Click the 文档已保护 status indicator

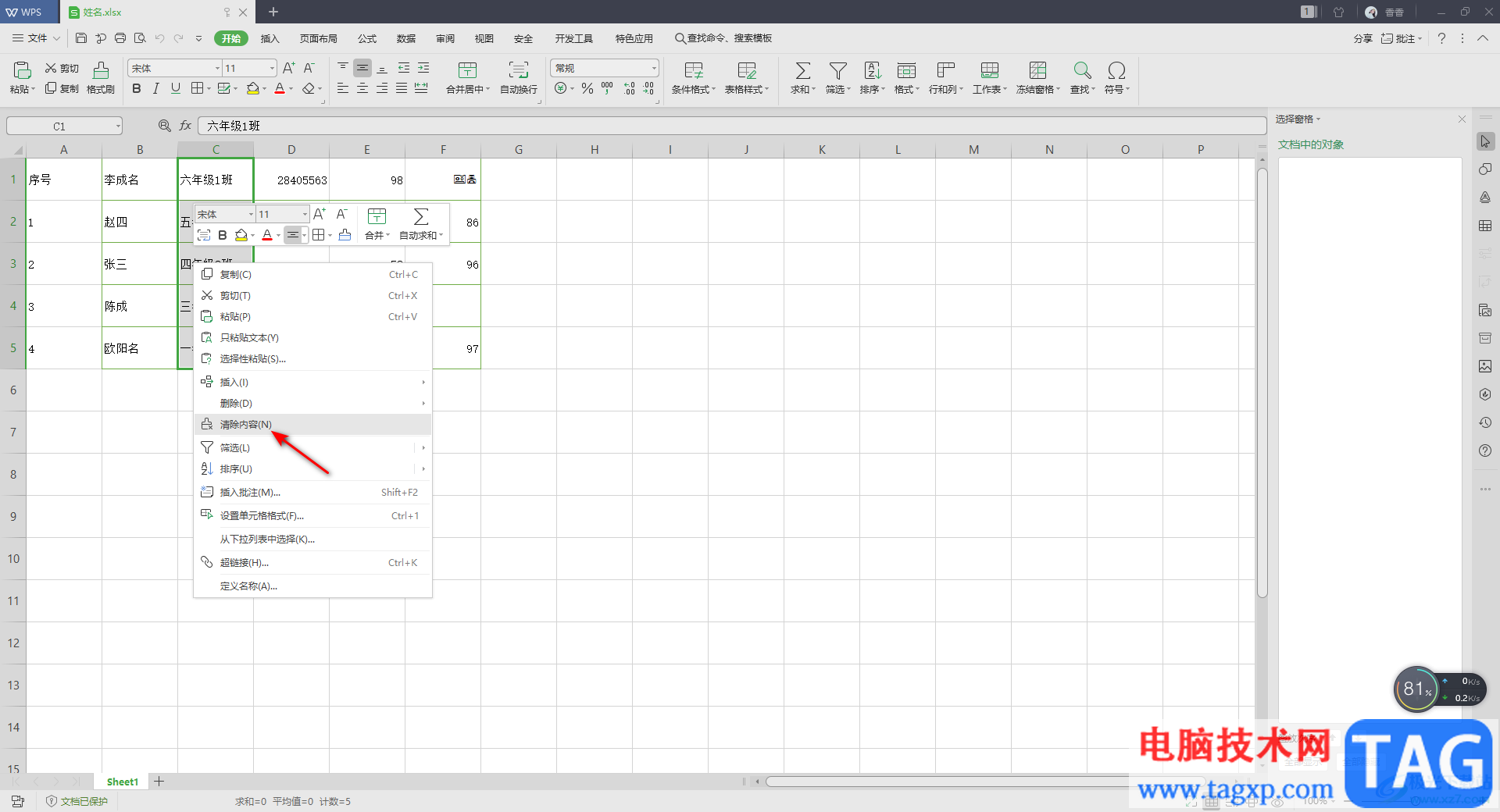(77, 801)
